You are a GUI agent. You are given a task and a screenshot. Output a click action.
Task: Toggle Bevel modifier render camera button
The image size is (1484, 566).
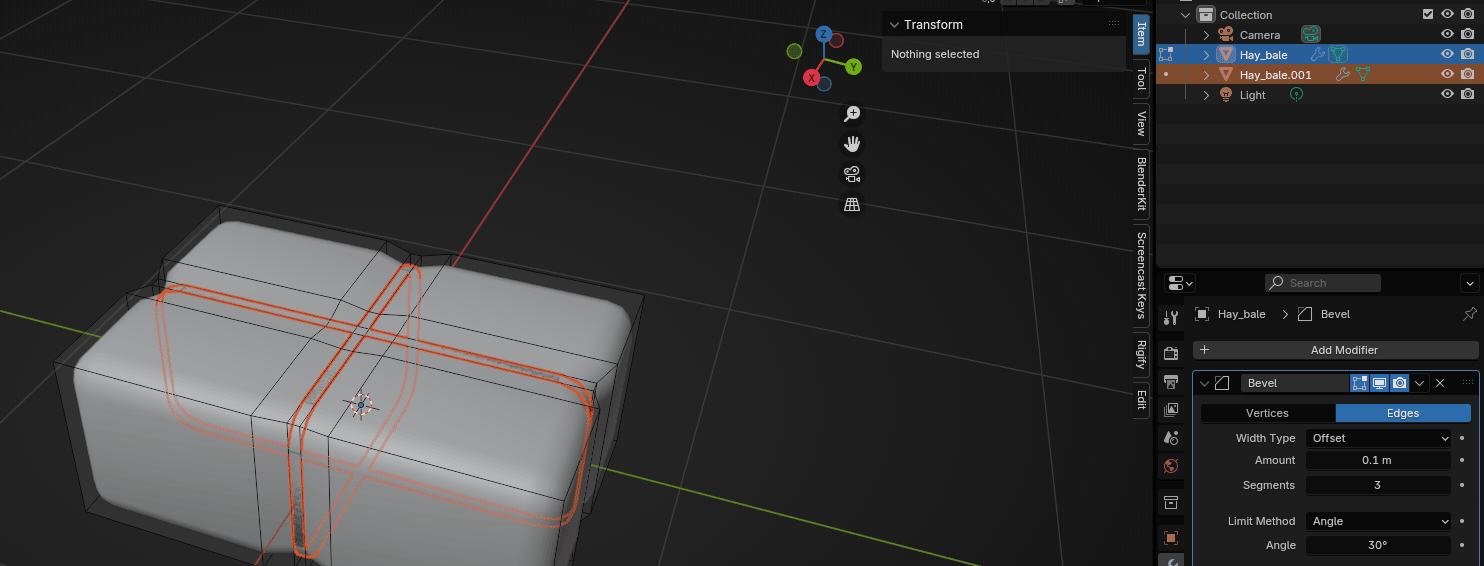point(1400,383)
